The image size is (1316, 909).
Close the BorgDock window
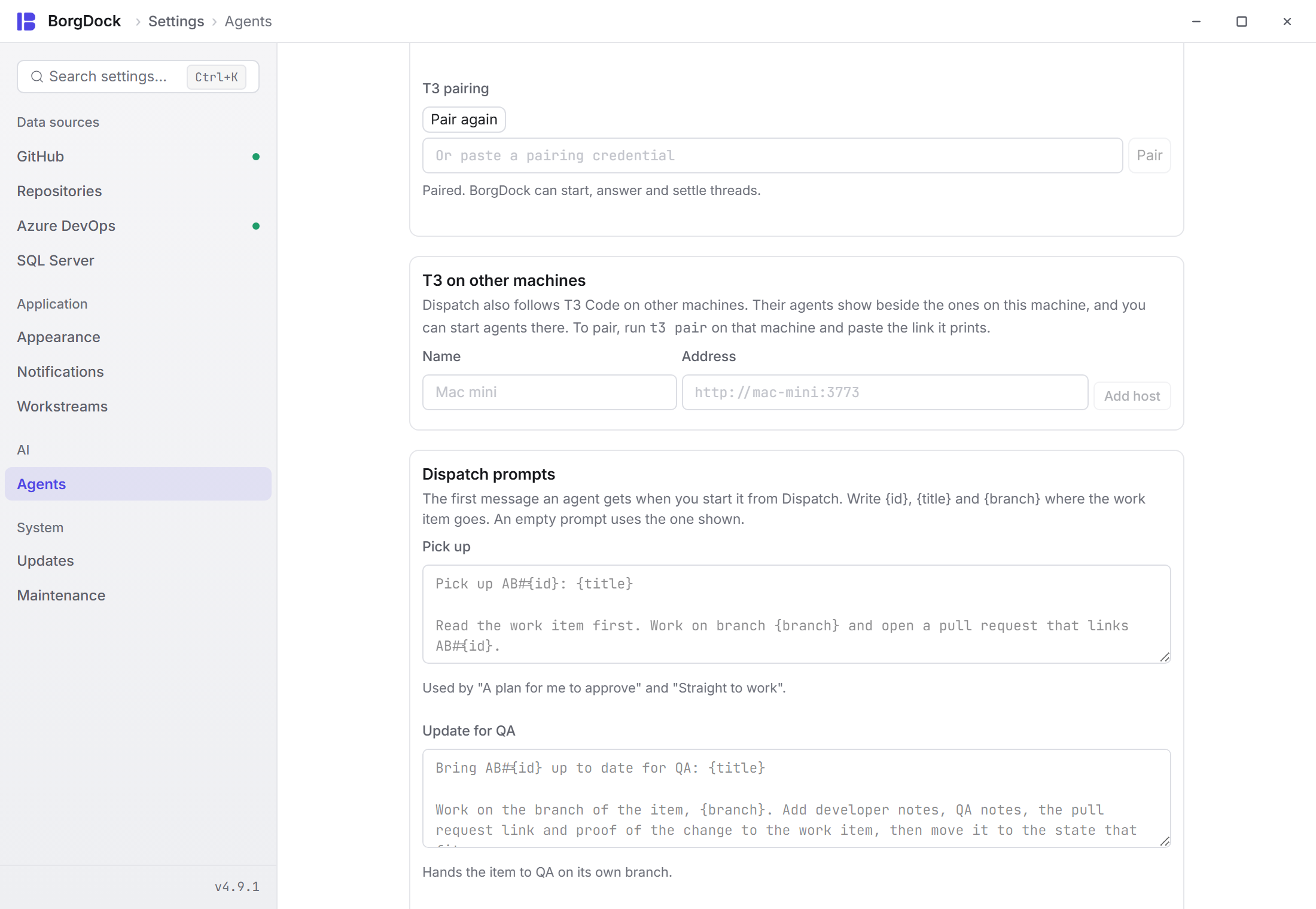[1287, 22]
